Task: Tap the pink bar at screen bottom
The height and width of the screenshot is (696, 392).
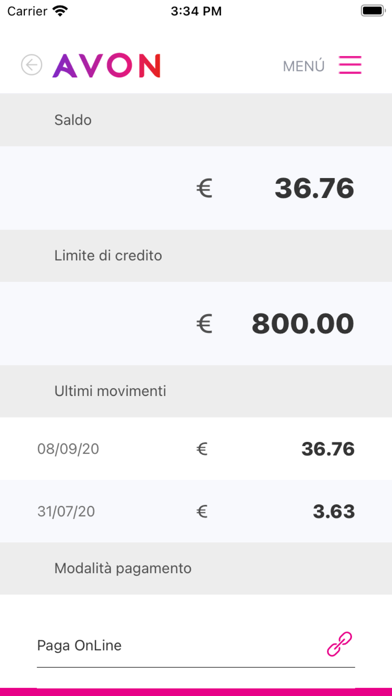Action: click(x=196, y=692)
